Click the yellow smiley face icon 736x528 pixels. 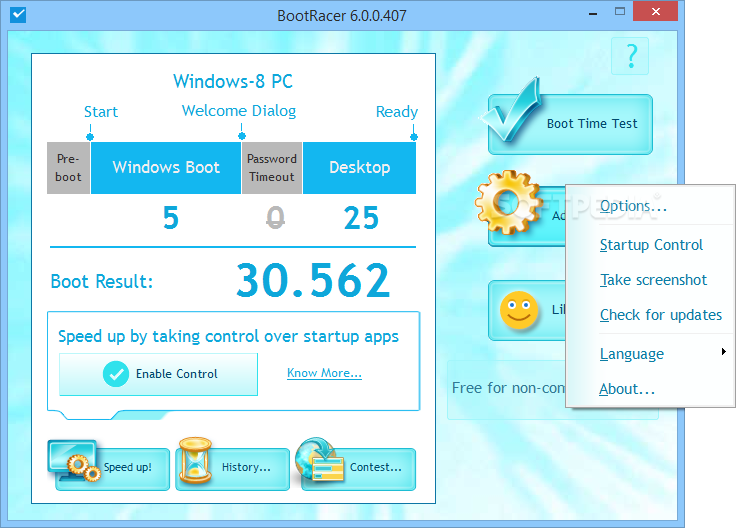coord(518,310)
